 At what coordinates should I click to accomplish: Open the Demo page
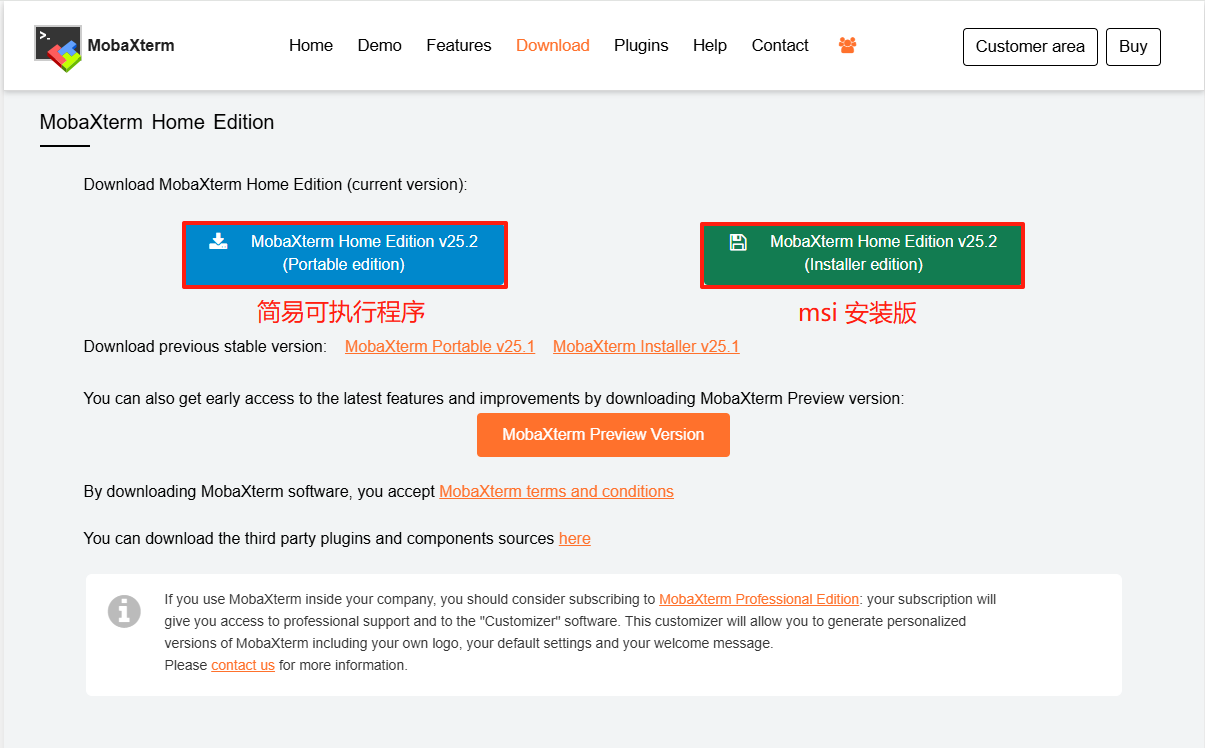pyautogui.click(x=379, y=46)
